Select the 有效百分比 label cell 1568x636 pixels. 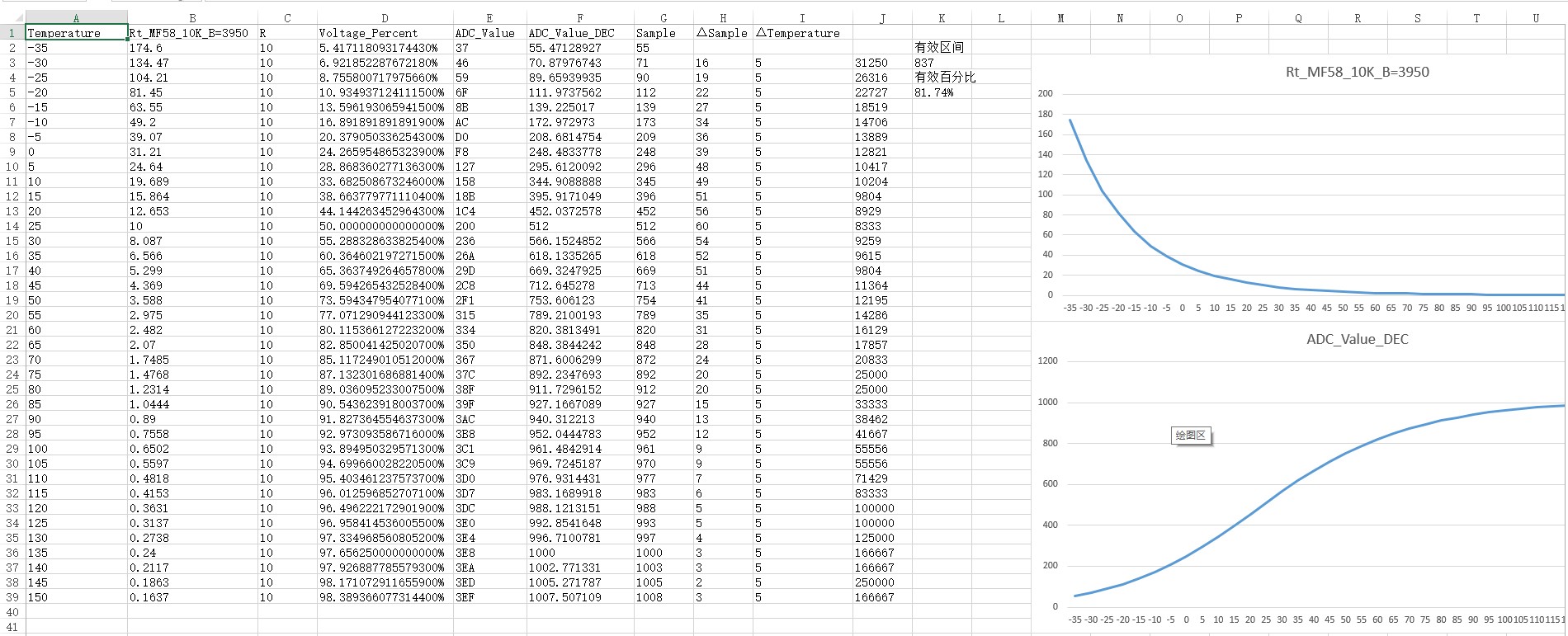(x=945, y=78)
